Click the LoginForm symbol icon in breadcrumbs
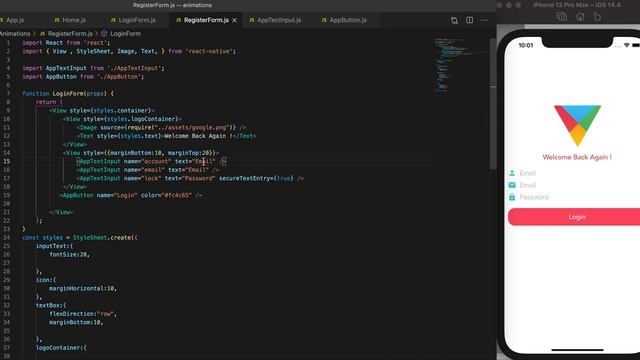 [104, 34]
